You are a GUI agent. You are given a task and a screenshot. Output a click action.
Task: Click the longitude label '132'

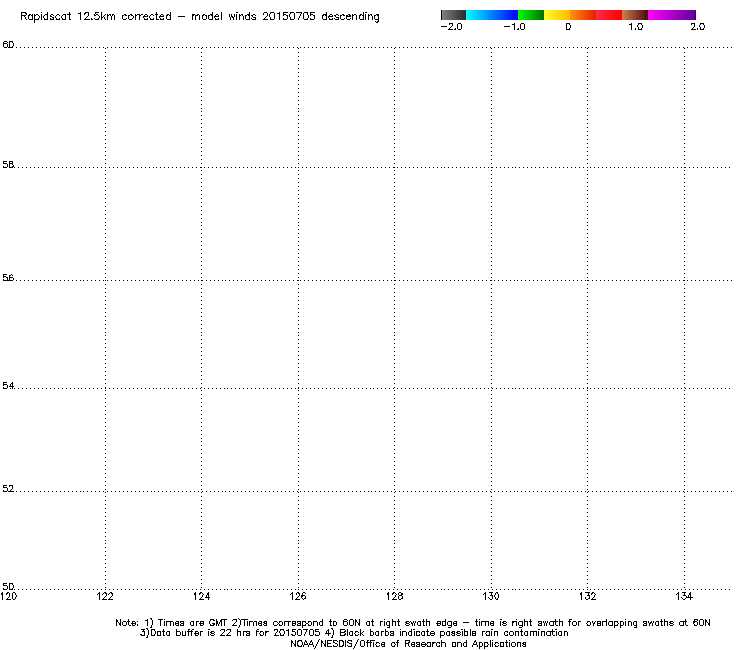coord(588,597)
